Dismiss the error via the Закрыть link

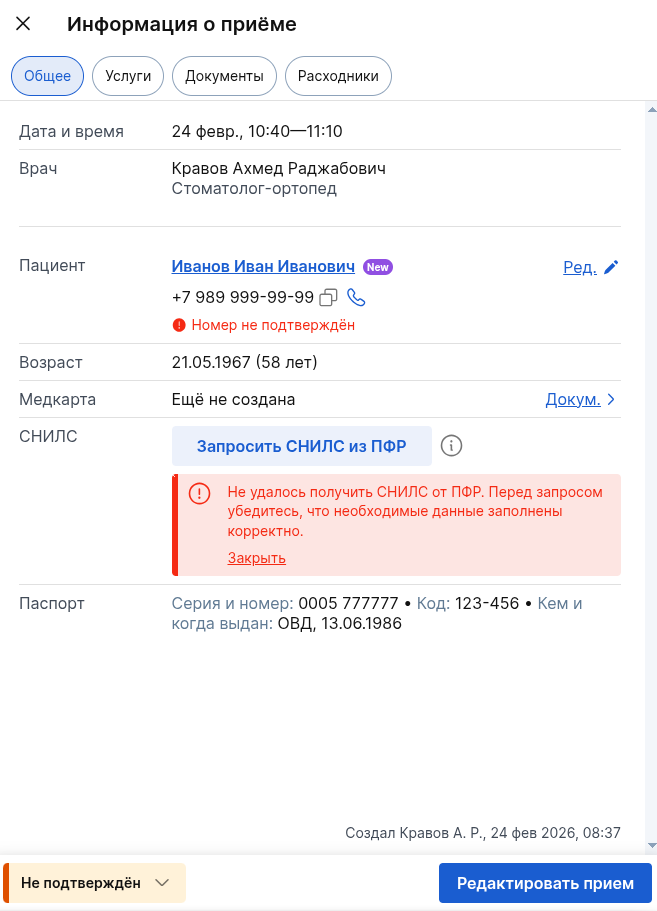coord(256,557)
